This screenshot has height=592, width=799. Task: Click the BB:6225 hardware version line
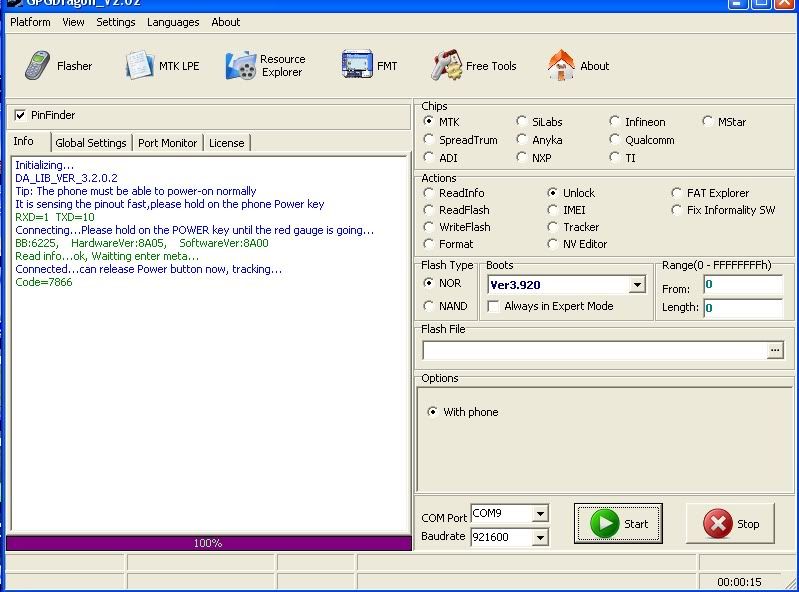pyautogui.click(x=142, y=243)
